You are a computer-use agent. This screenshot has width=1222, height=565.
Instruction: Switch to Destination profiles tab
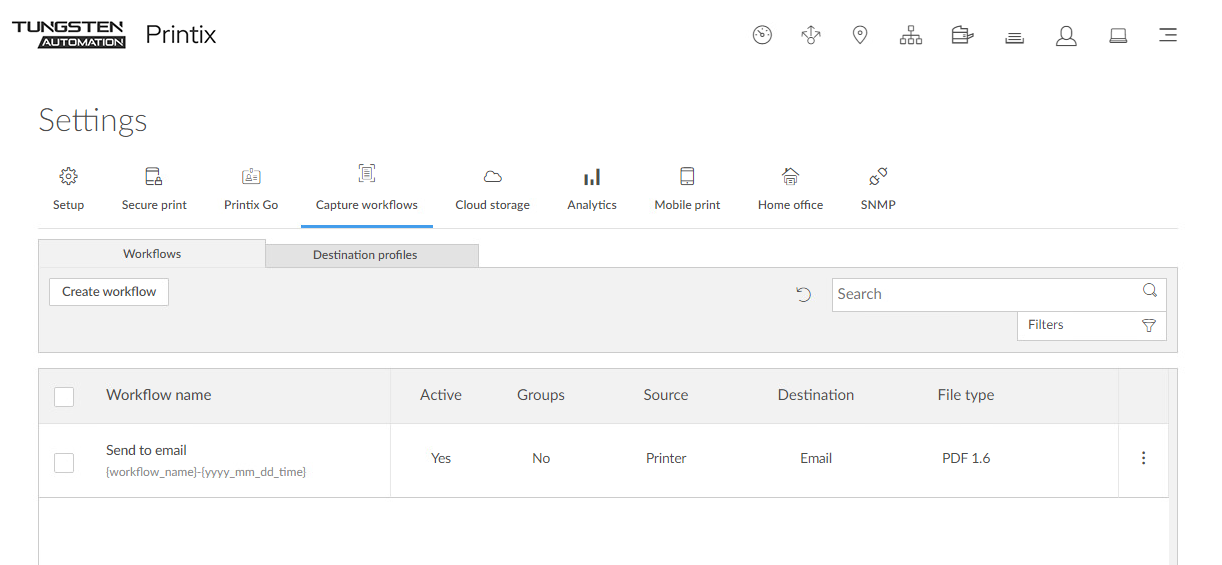[365, 255]
